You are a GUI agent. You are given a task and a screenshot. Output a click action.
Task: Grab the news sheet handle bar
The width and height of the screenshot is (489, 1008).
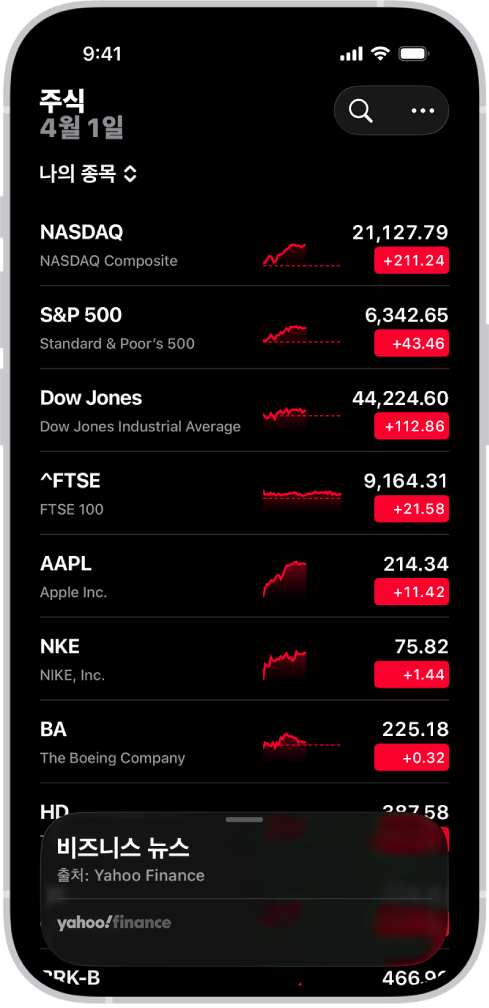coord(244,820)
